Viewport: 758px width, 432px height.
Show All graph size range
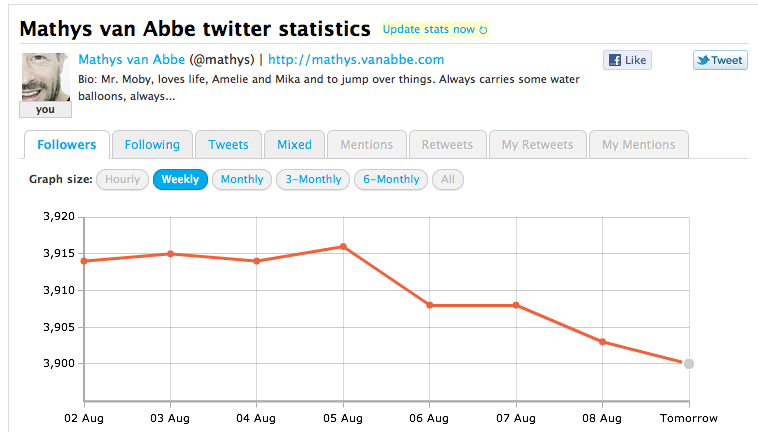coord(447,180)
